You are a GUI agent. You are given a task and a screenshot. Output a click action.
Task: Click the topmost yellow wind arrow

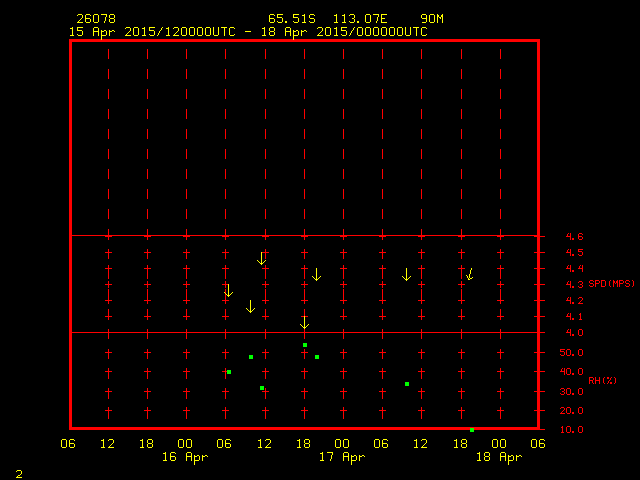click(316, 274)
